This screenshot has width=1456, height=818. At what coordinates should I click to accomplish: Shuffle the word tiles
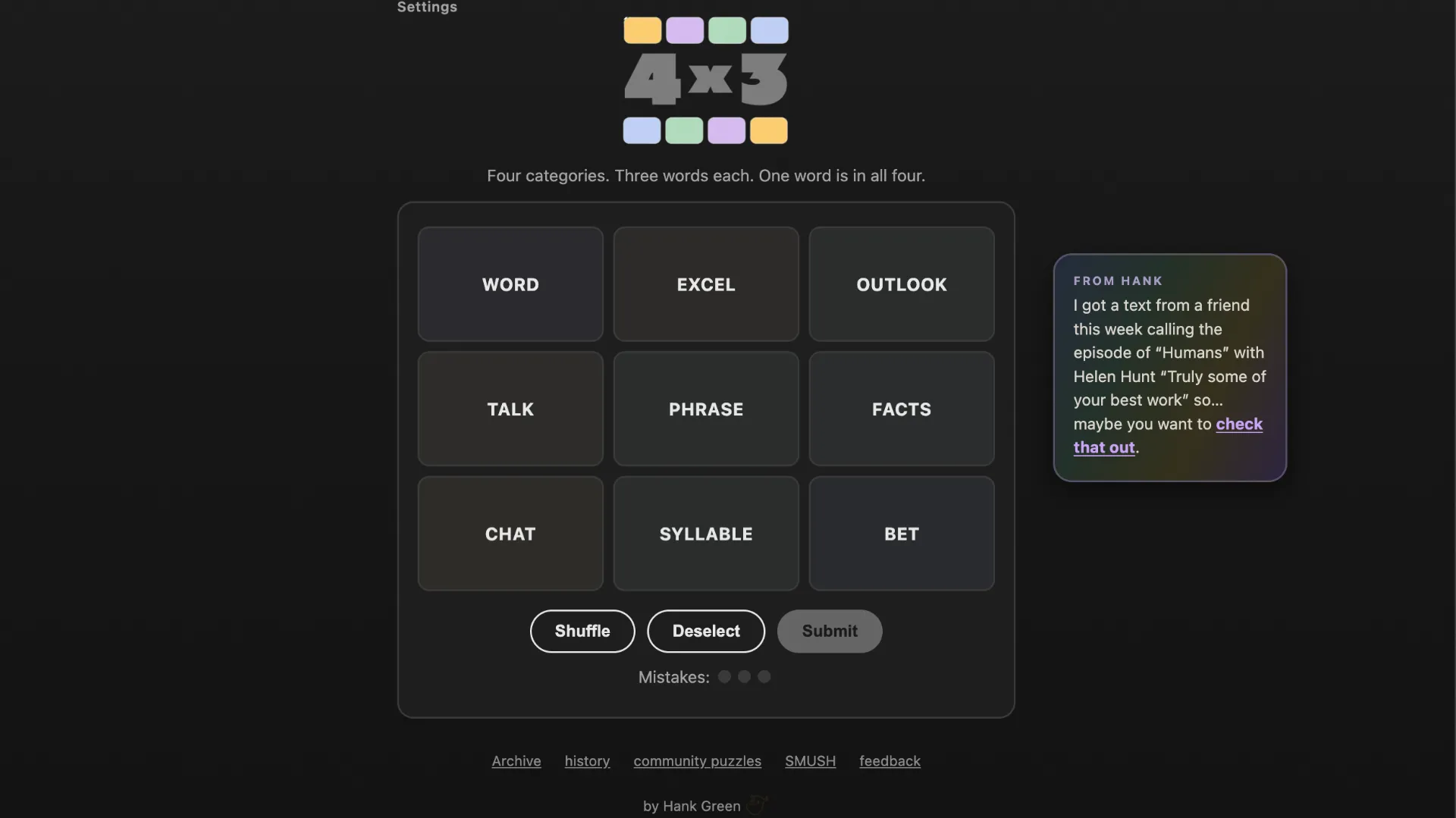tap(582, 631)
